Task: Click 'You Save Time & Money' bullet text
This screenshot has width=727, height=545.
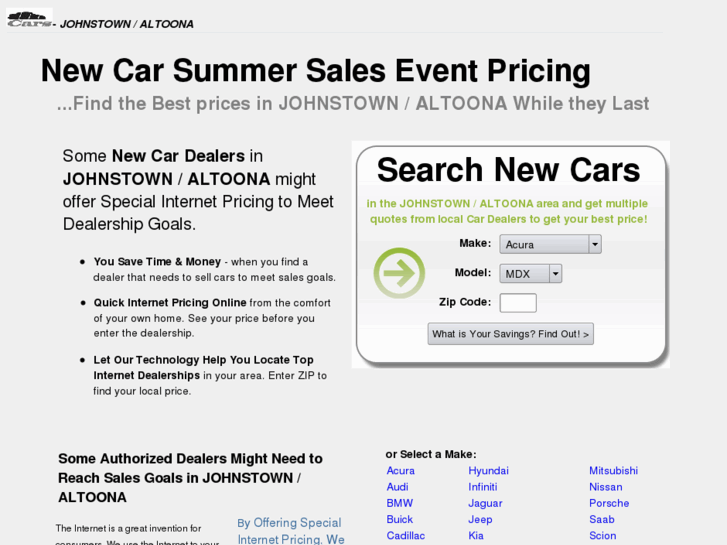Action: [x=157, y=262]
